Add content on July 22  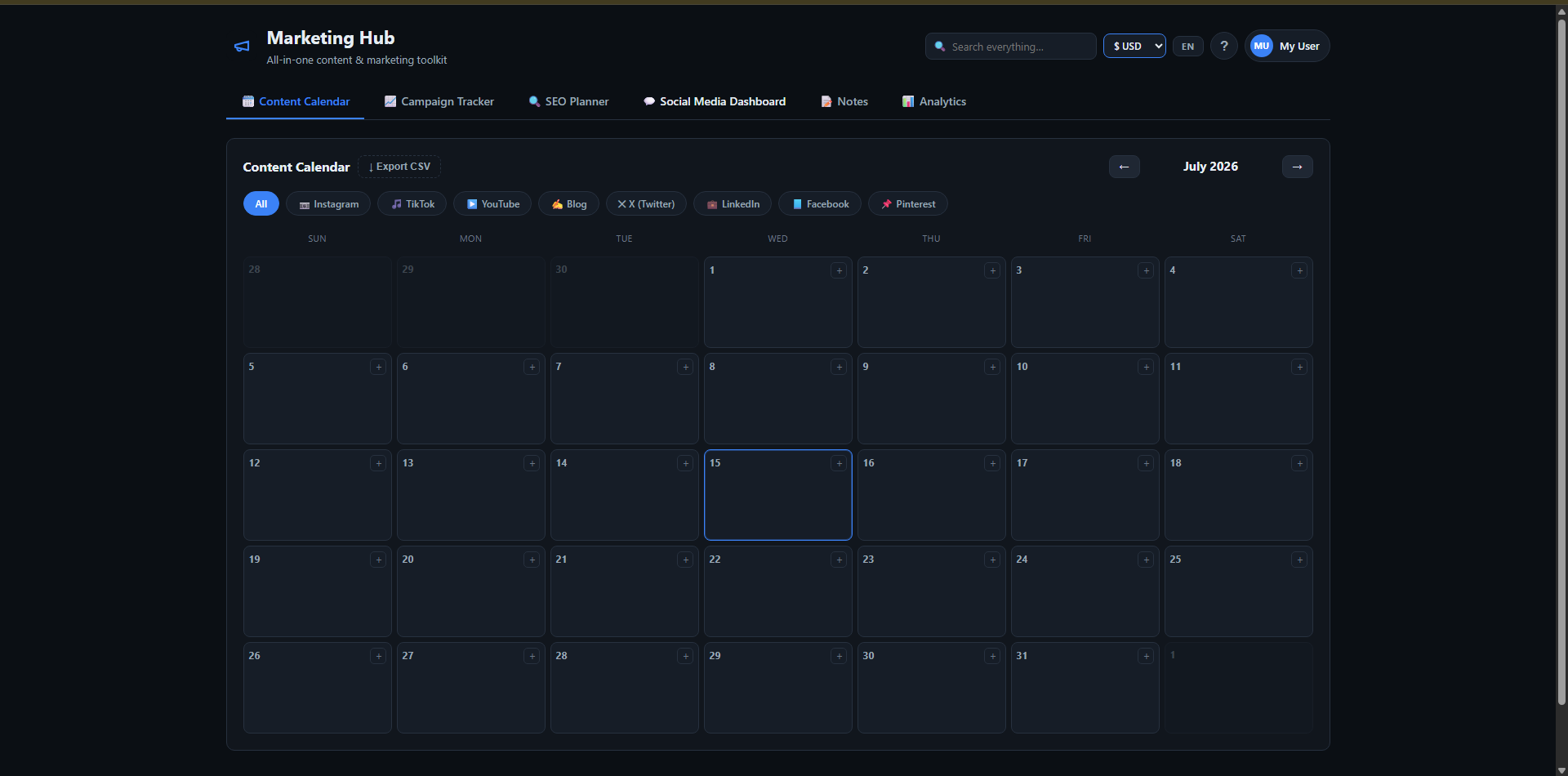[839, 560]
